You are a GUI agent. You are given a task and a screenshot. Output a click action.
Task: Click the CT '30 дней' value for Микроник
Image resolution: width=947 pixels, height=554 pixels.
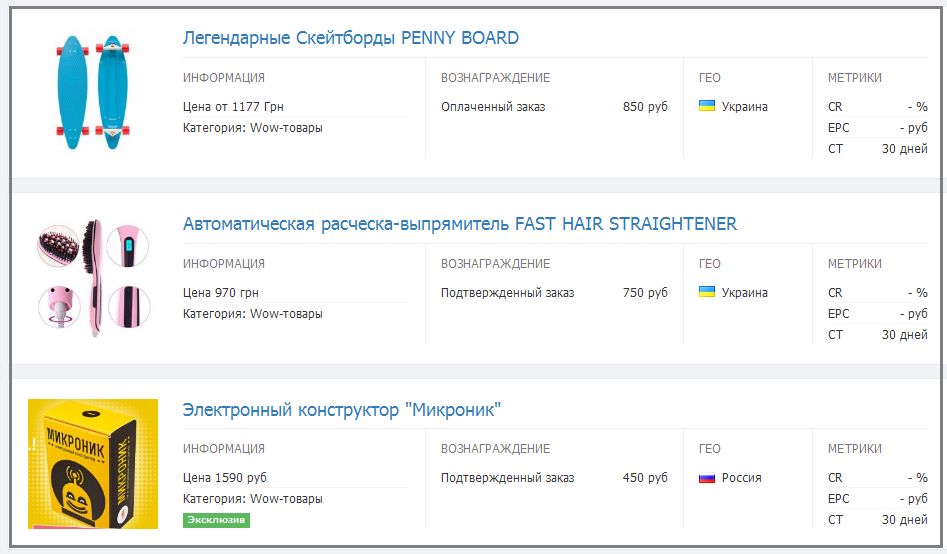(904, 520)
